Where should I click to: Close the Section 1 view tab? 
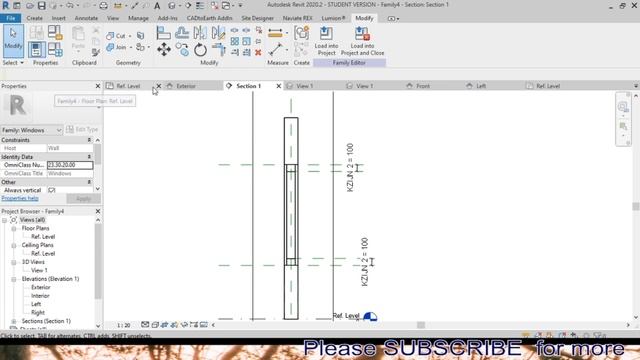click(279, 86)
